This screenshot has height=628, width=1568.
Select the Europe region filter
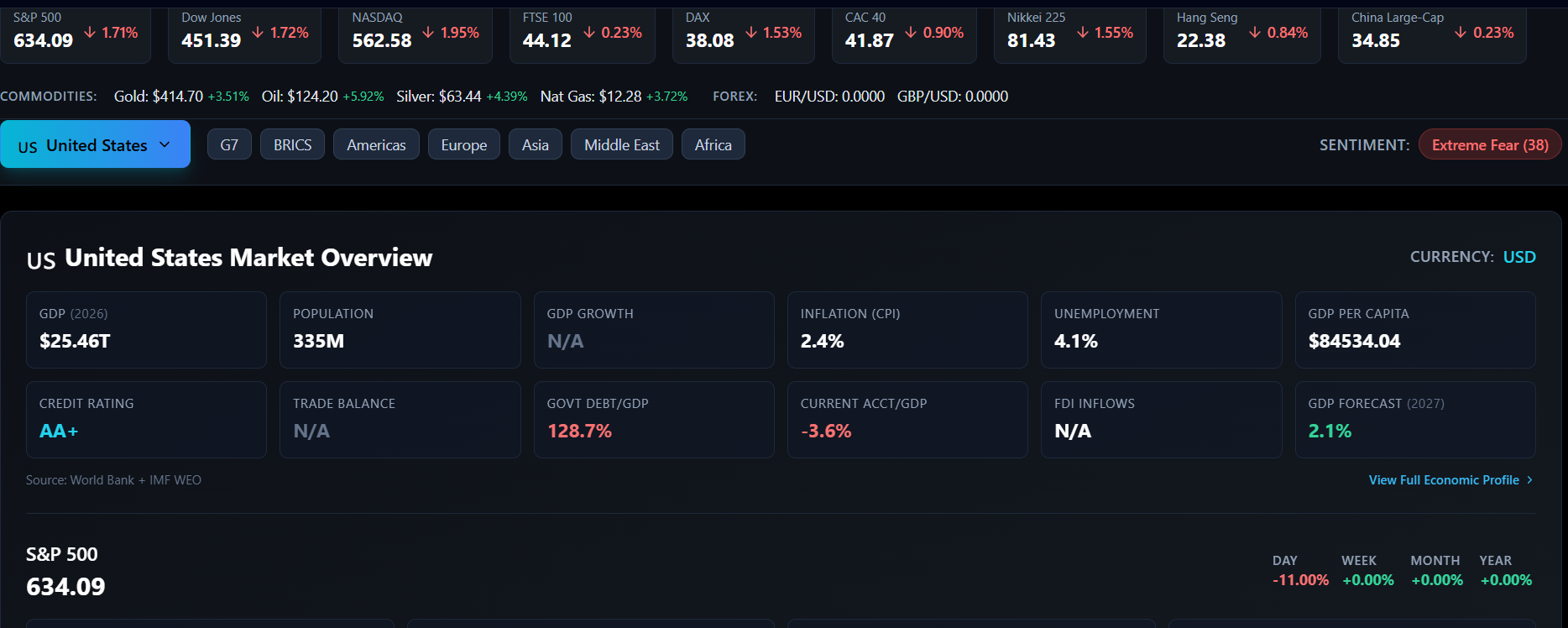pos(464,144)
